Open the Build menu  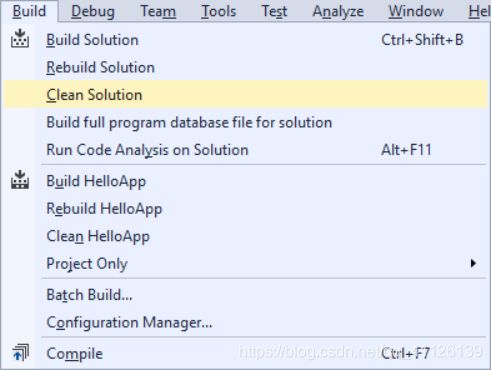coord(29,11)
